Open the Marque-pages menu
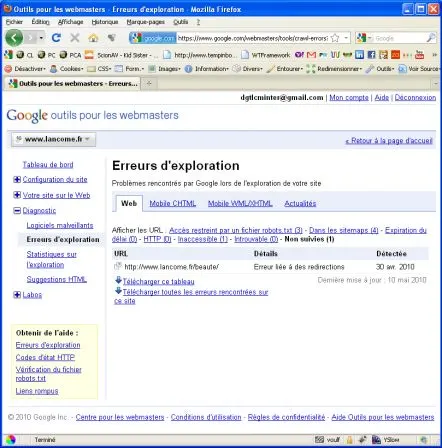This screenshot has width=442, height=448. [145, 22]
